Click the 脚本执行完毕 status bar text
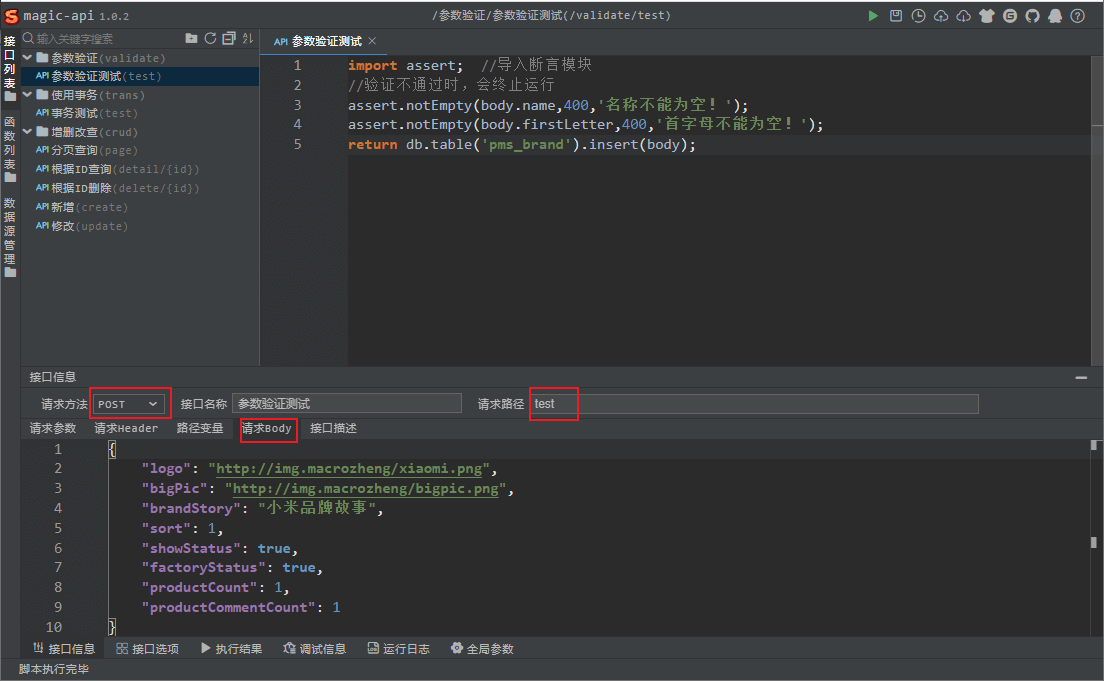This screenshot has height=681, width=1104. click(54, 669)
